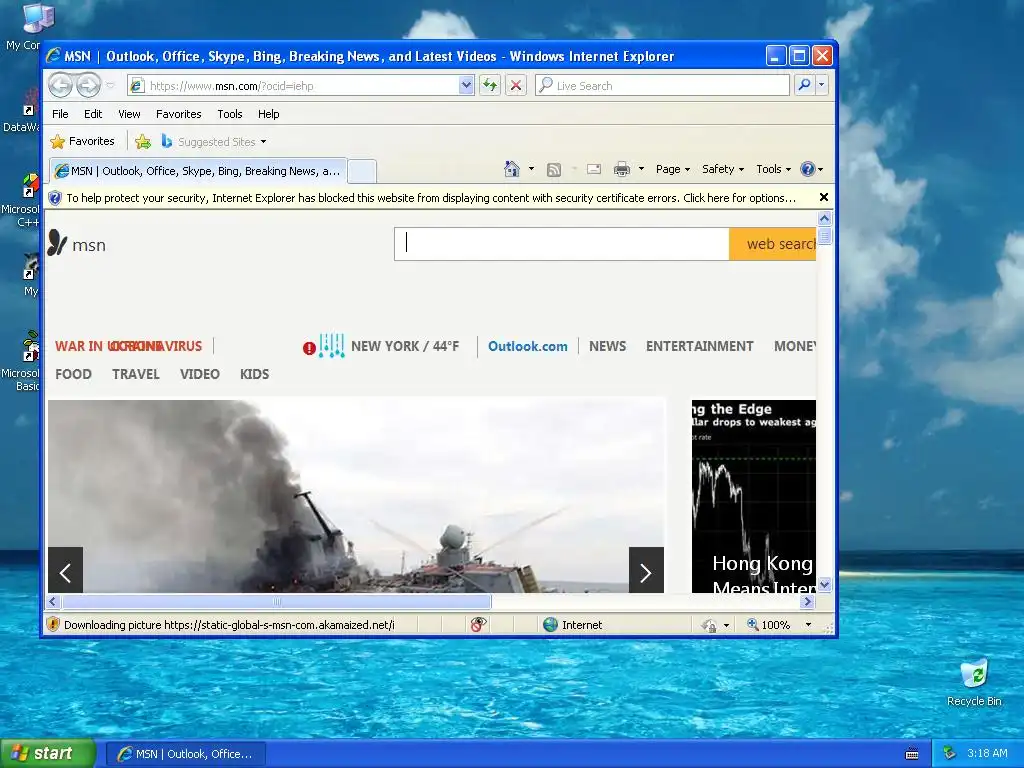Image resolution: width=1024 pixels, height=768 pixels.
Task: Open the TRAVEL section link
Action: click(136, 374)
